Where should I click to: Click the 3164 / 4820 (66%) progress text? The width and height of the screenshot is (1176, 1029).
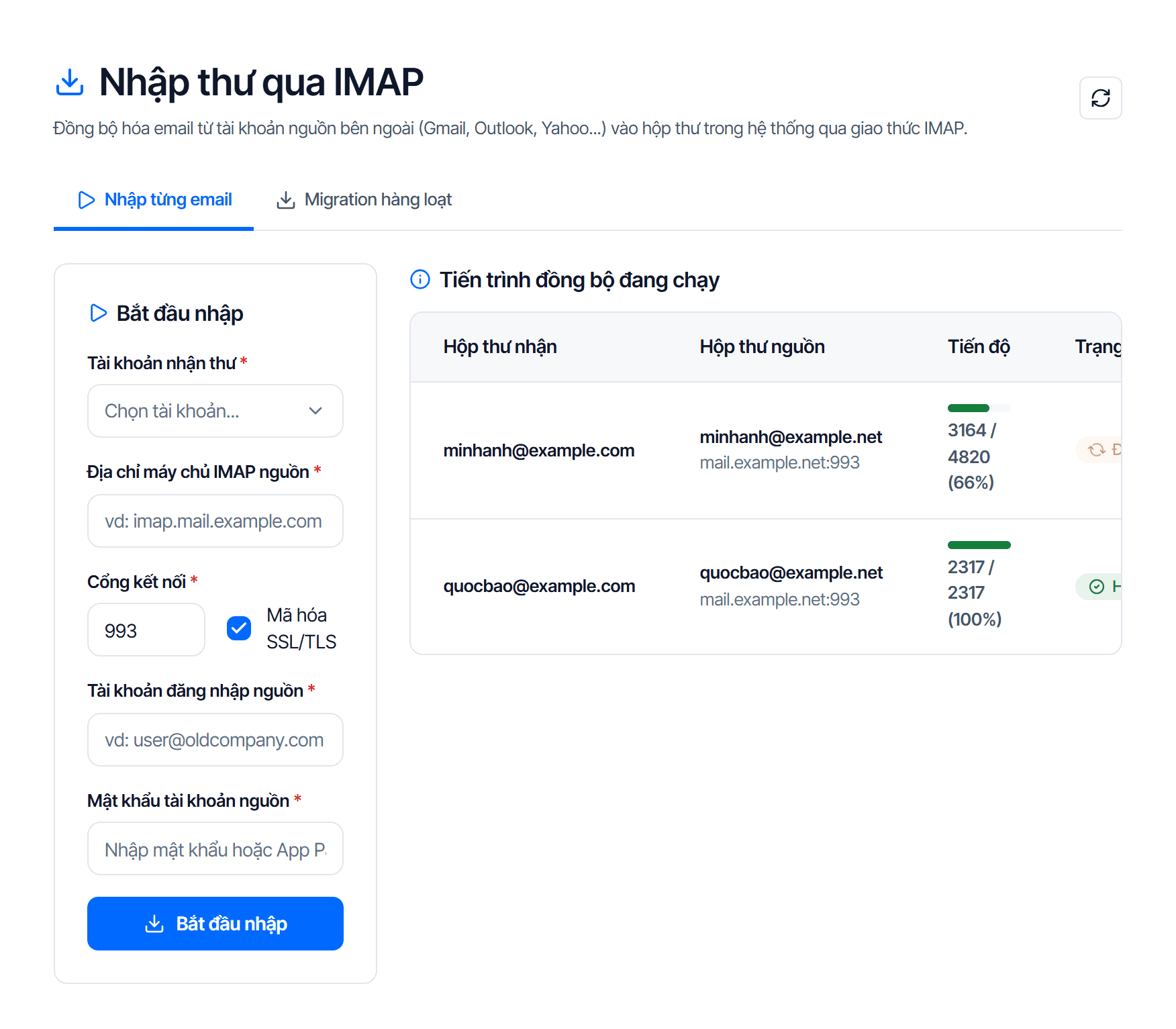972,456
